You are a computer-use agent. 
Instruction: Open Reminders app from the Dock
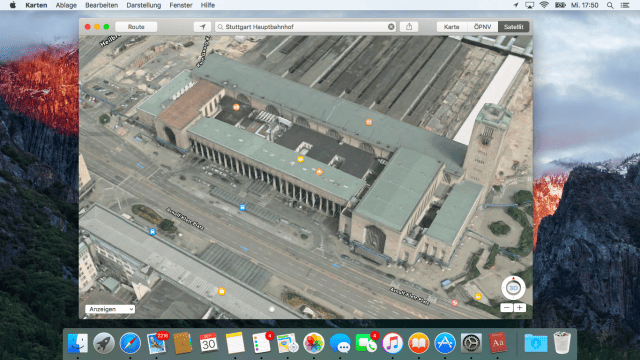262,343
